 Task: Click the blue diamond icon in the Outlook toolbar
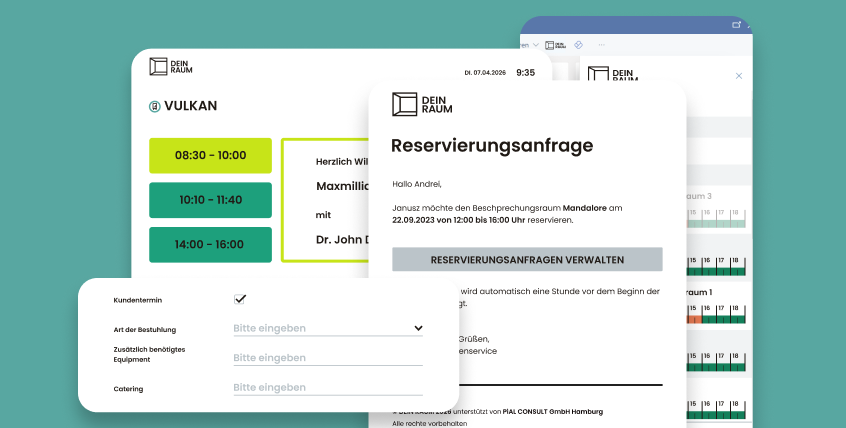(578, 45)
